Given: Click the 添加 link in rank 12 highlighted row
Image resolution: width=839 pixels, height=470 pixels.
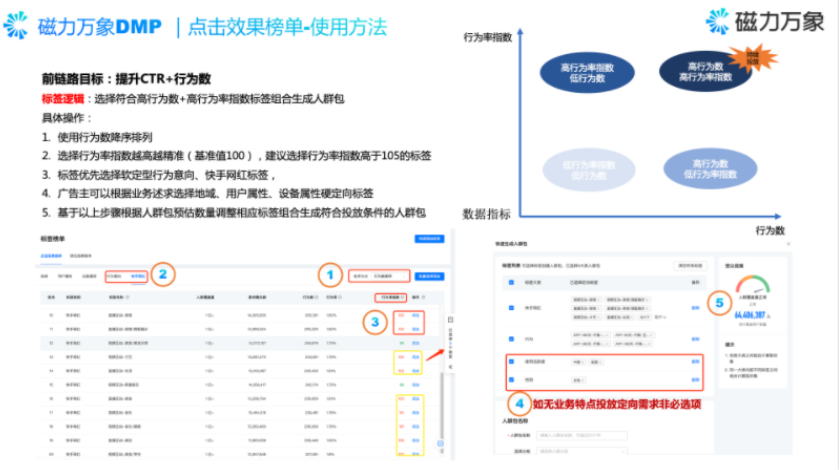Looking at the screenshot, I should click(416, 343).
